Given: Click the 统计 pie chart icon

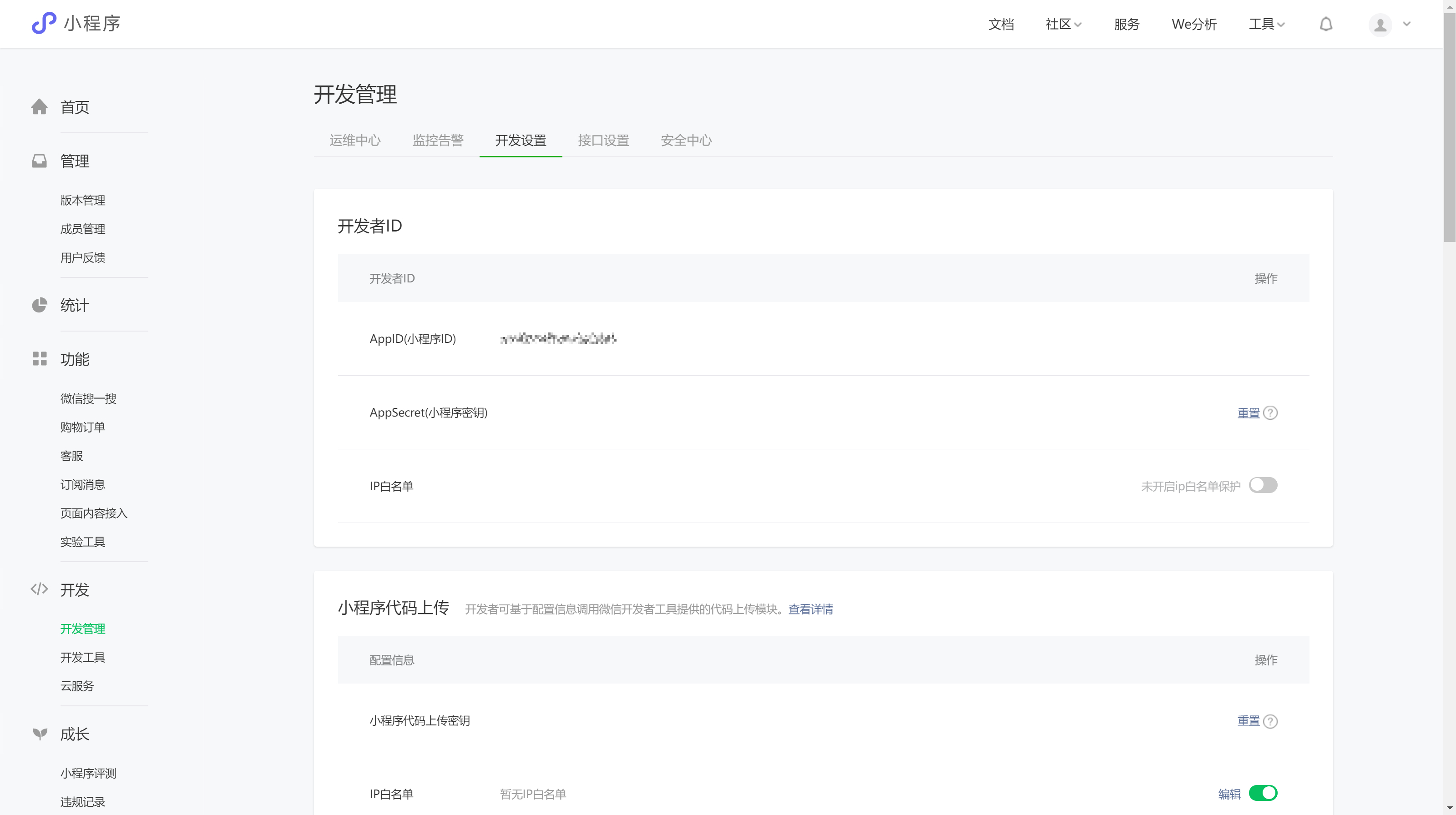Looking at the screenshot, I should pos(39,305).
